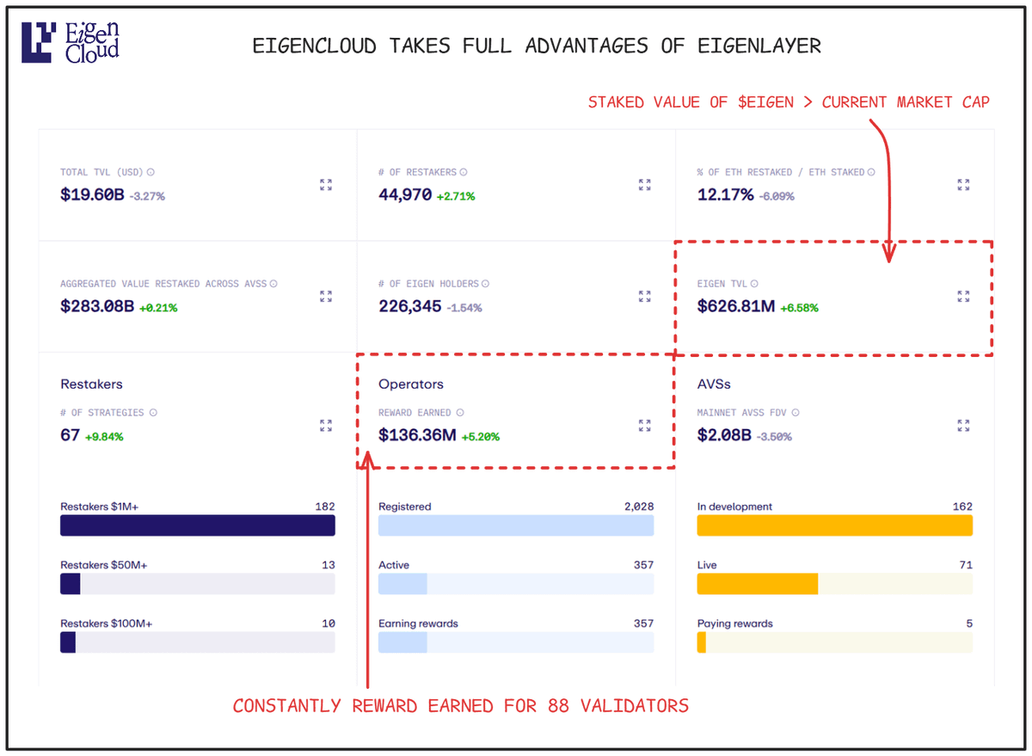Click the EigenCloud logo

point(70,43)
